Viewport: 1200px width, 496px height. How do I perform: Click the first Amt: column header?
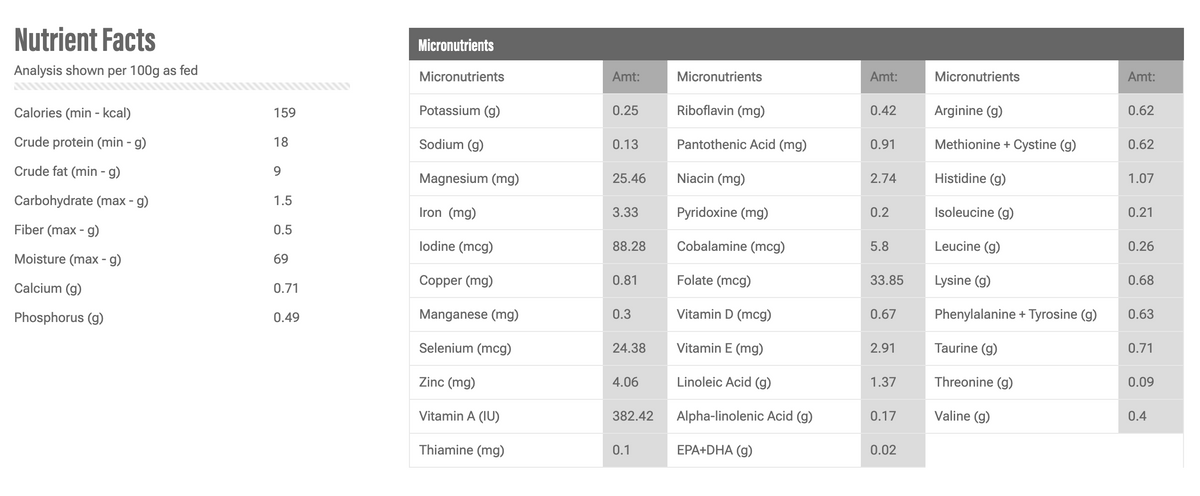coord(634,77)
